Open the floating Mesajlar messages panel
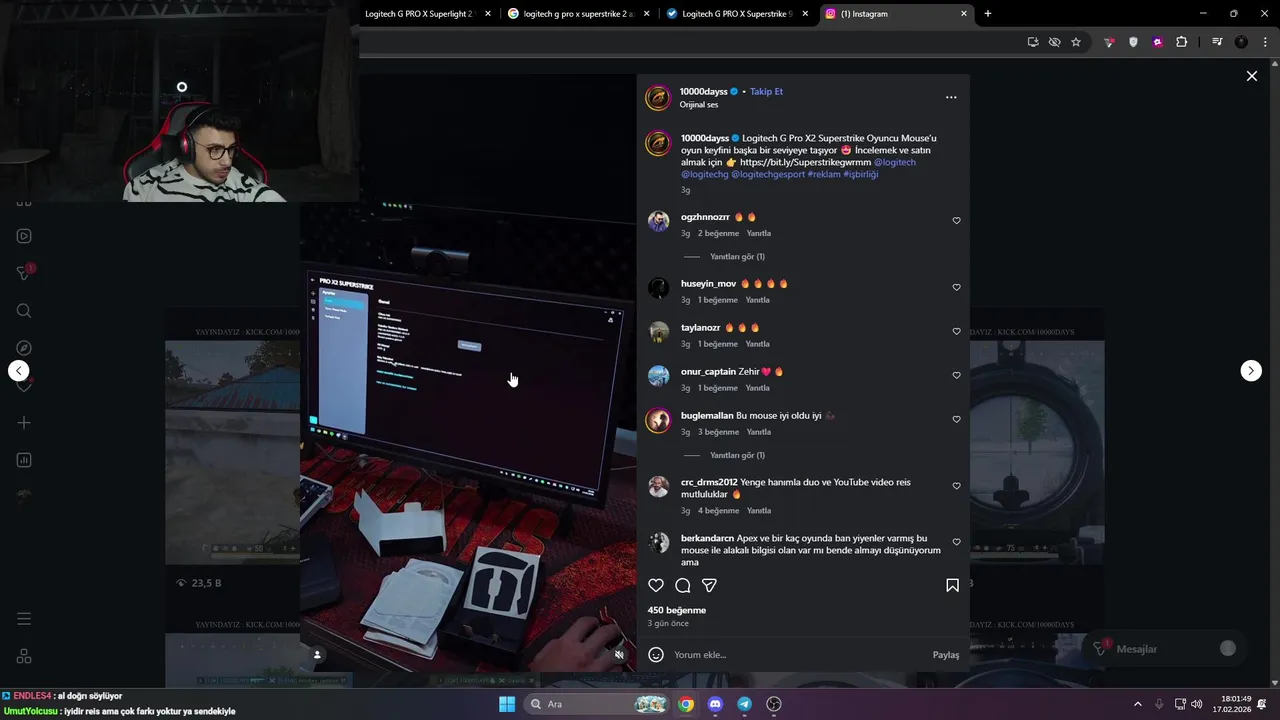1280x720 pixels. point(1163,649)
